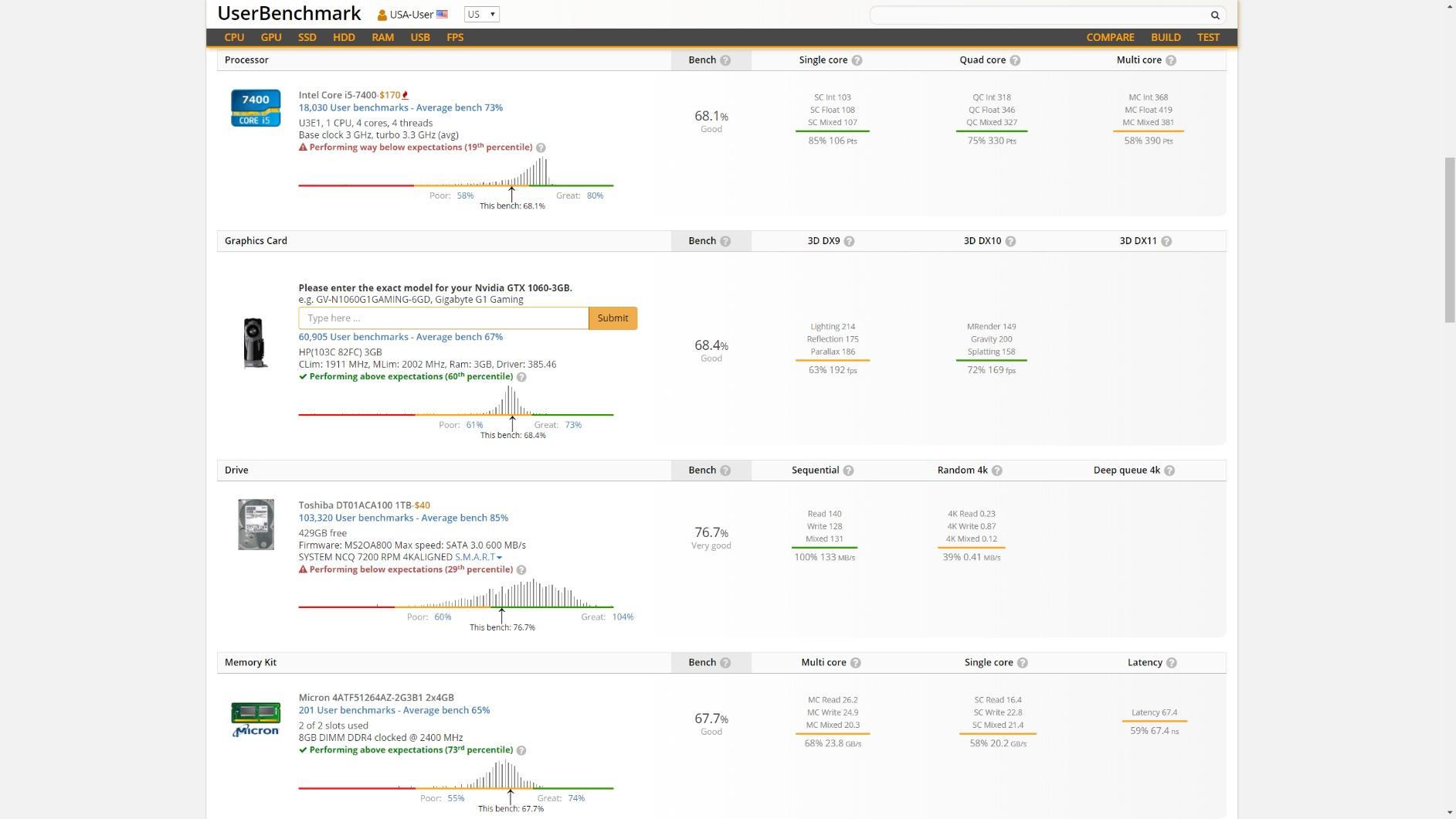Click the Toshiba hard drive image
The image size is (1456, 819).
(256, 525)
